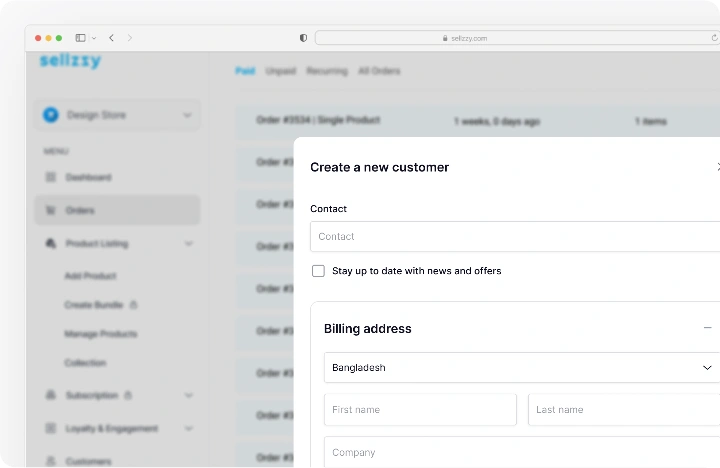Open the Design Store selector dropdown
The width and height of the screenshot is (720, 468).
[118, 115]
